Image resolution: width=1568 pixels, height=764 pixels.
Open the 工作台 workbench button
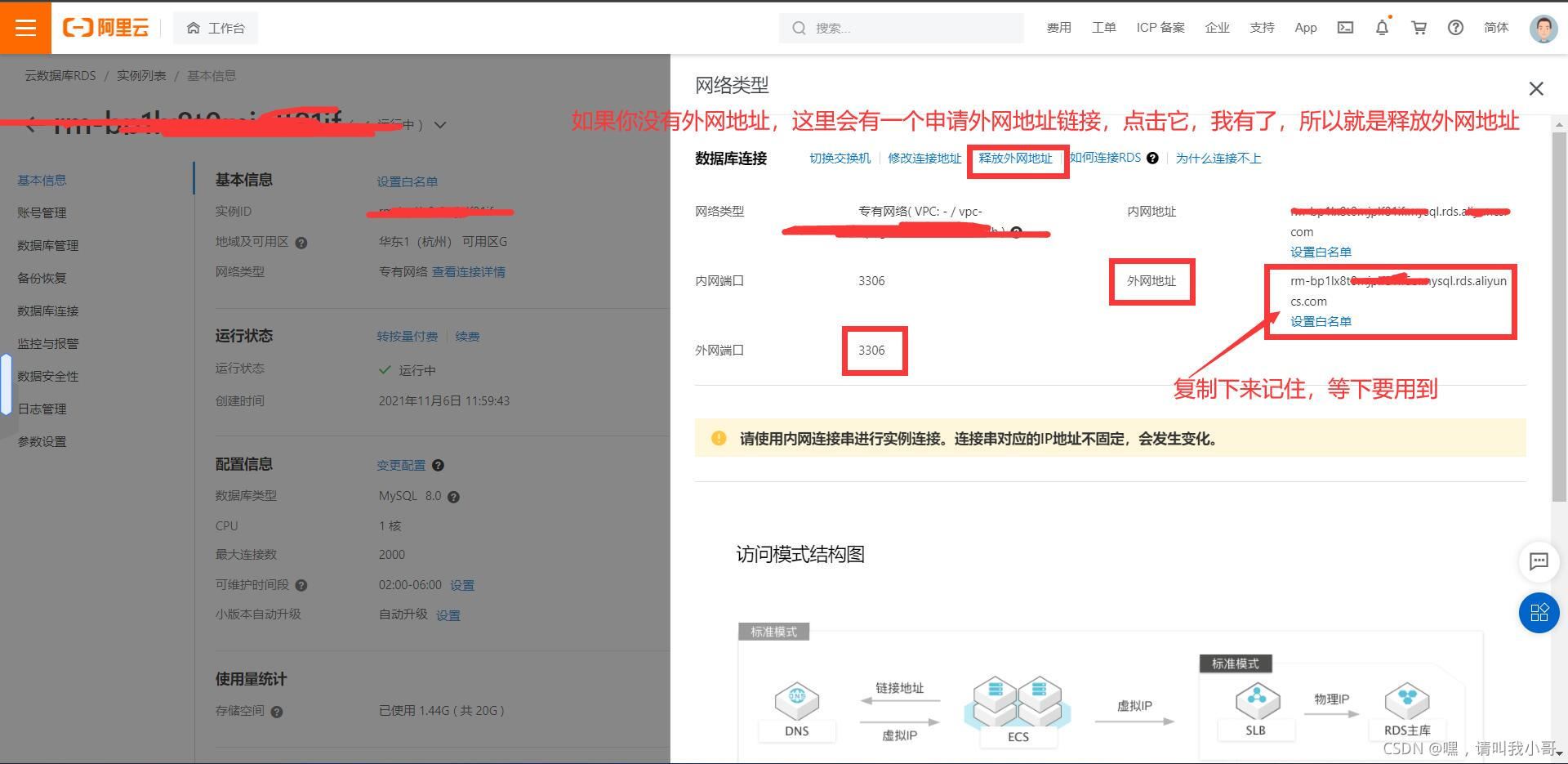point(216,28)
